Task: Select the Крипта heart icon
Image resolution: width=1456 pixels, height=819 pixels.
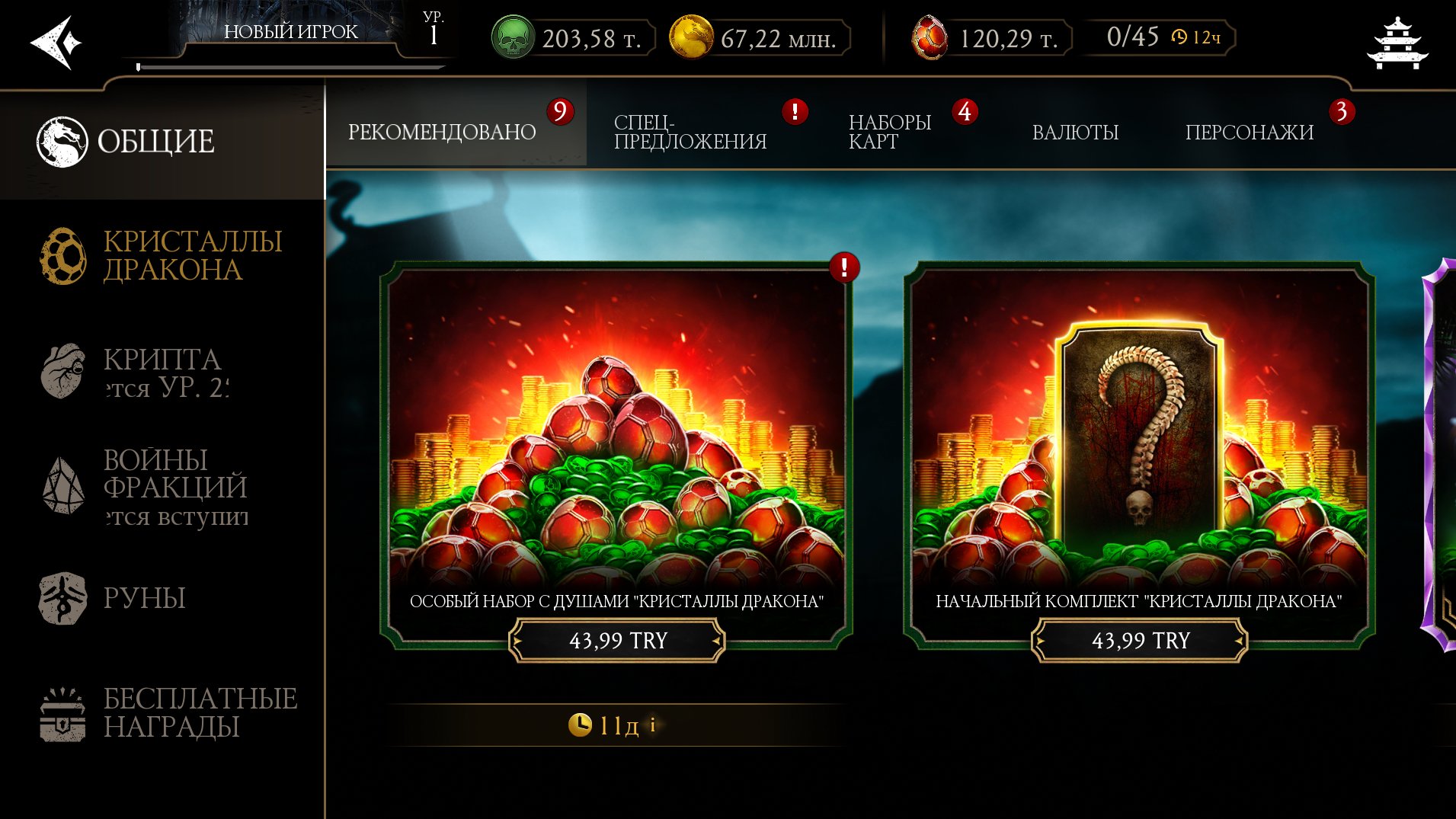Action: click(62, 371)
